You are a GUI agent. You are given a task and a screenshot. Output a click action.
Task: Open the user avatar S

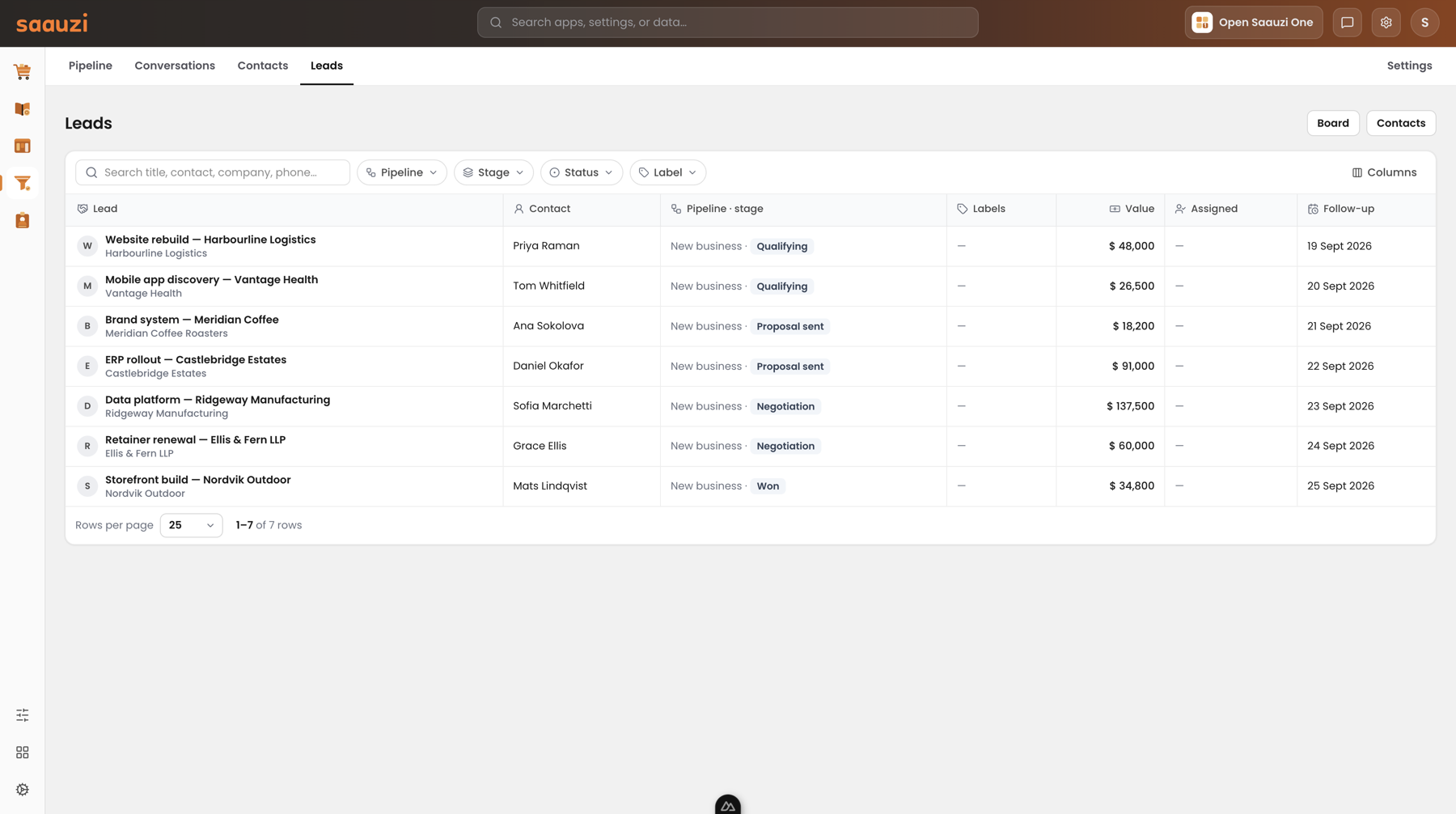click(x=1425, y=23)
